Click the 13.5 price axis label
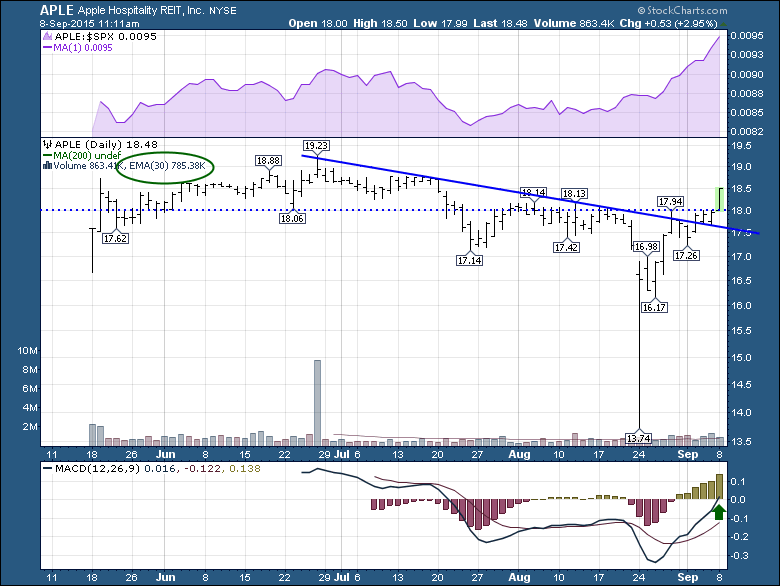 741,441
